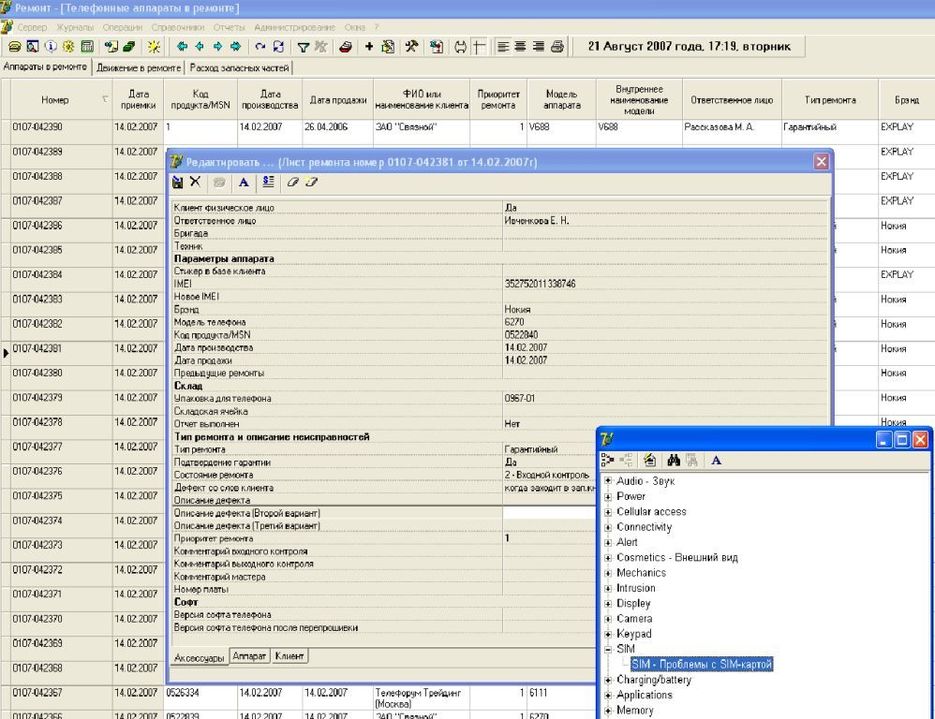Expand the Display tree node
935x719 pixels.
pyautogui.click(x=608, y=604)
